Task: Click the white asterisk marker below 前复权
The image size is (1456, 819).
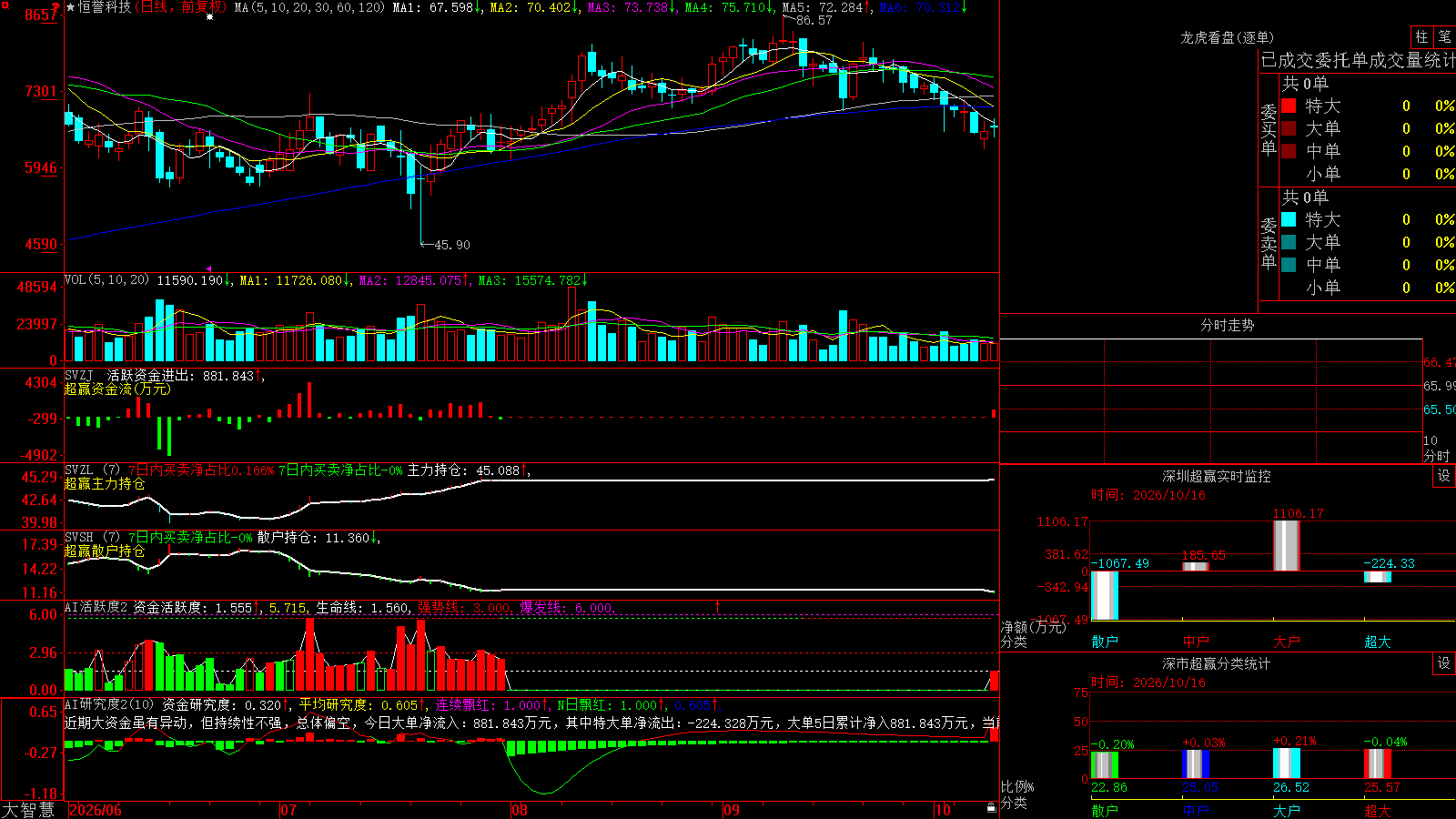Action: click(210, 16)
